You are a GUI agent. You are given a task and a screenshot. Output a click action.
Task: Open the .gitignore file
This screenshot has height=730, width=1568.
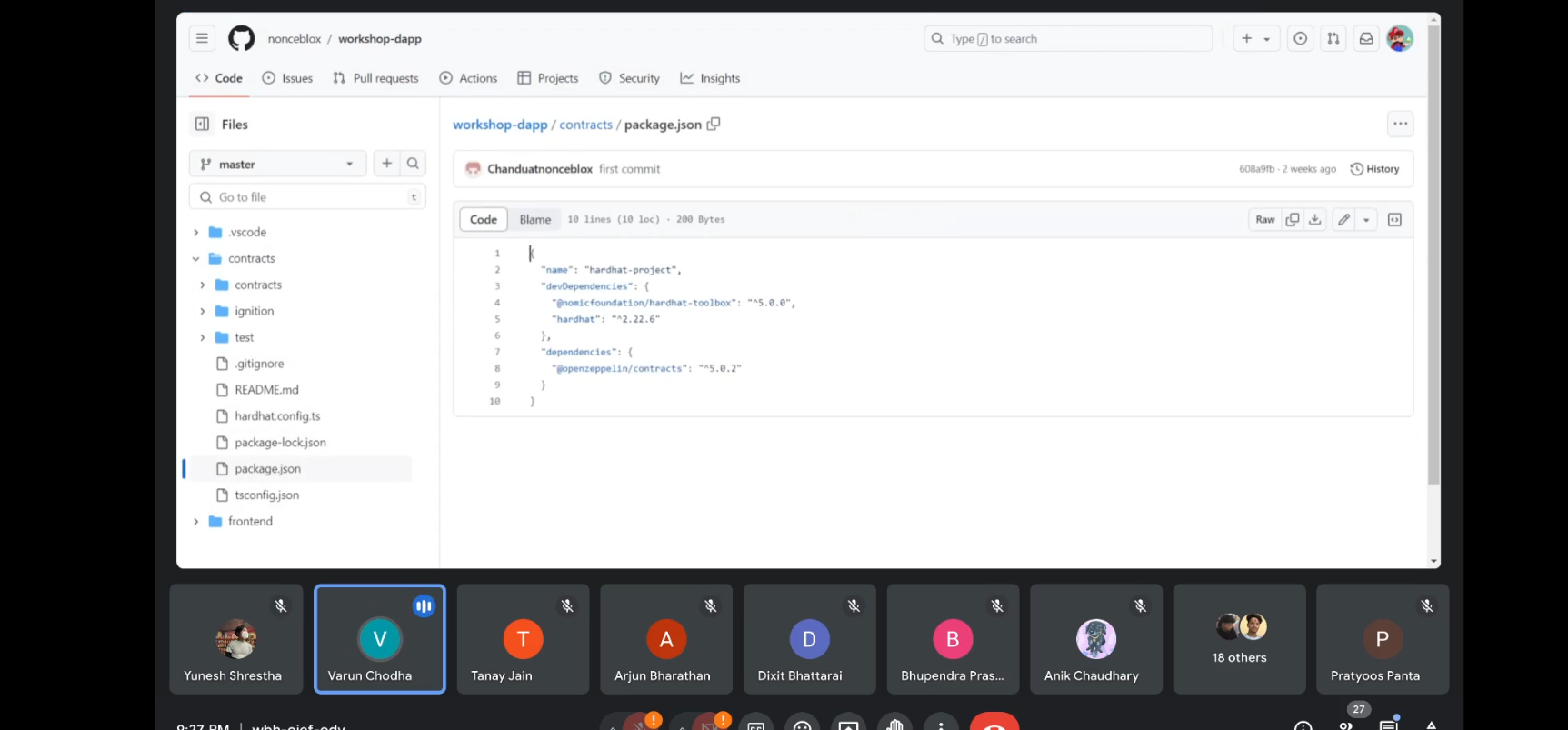[259, 364]
